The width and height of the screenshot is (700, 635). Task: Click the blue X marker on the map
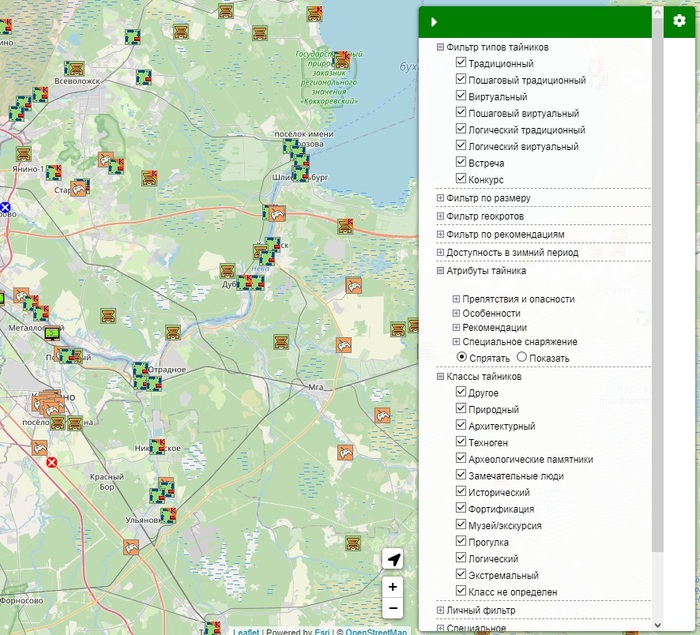(6, 208)
